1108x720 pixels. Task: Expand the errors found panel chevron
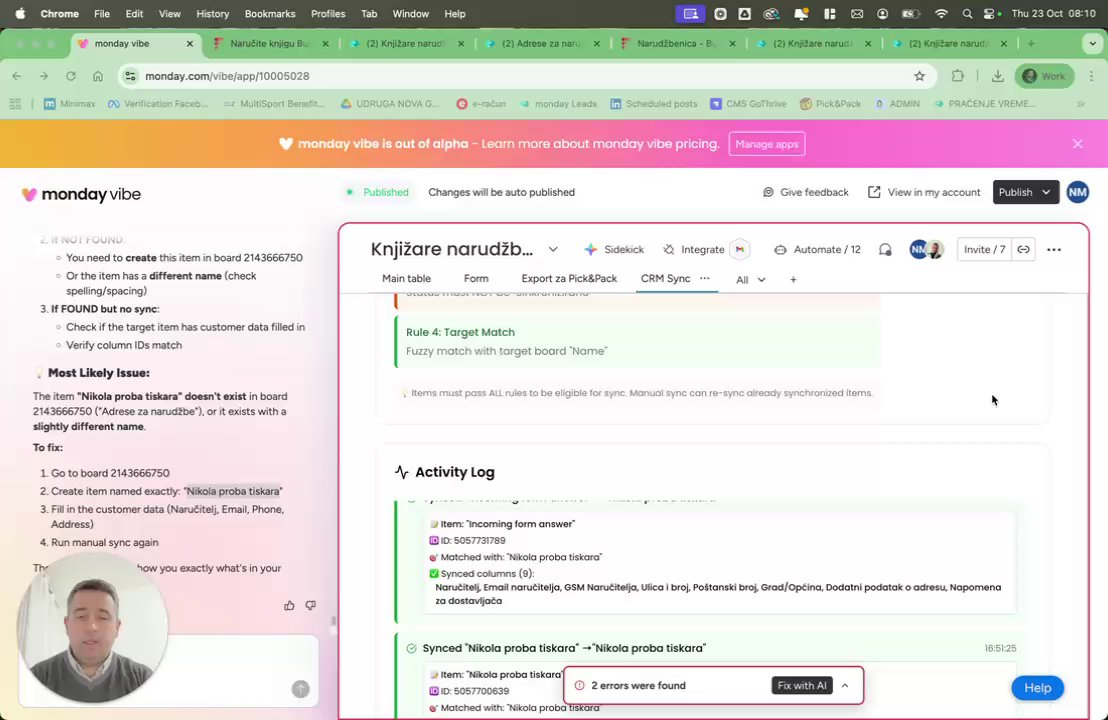coord(844,685)
